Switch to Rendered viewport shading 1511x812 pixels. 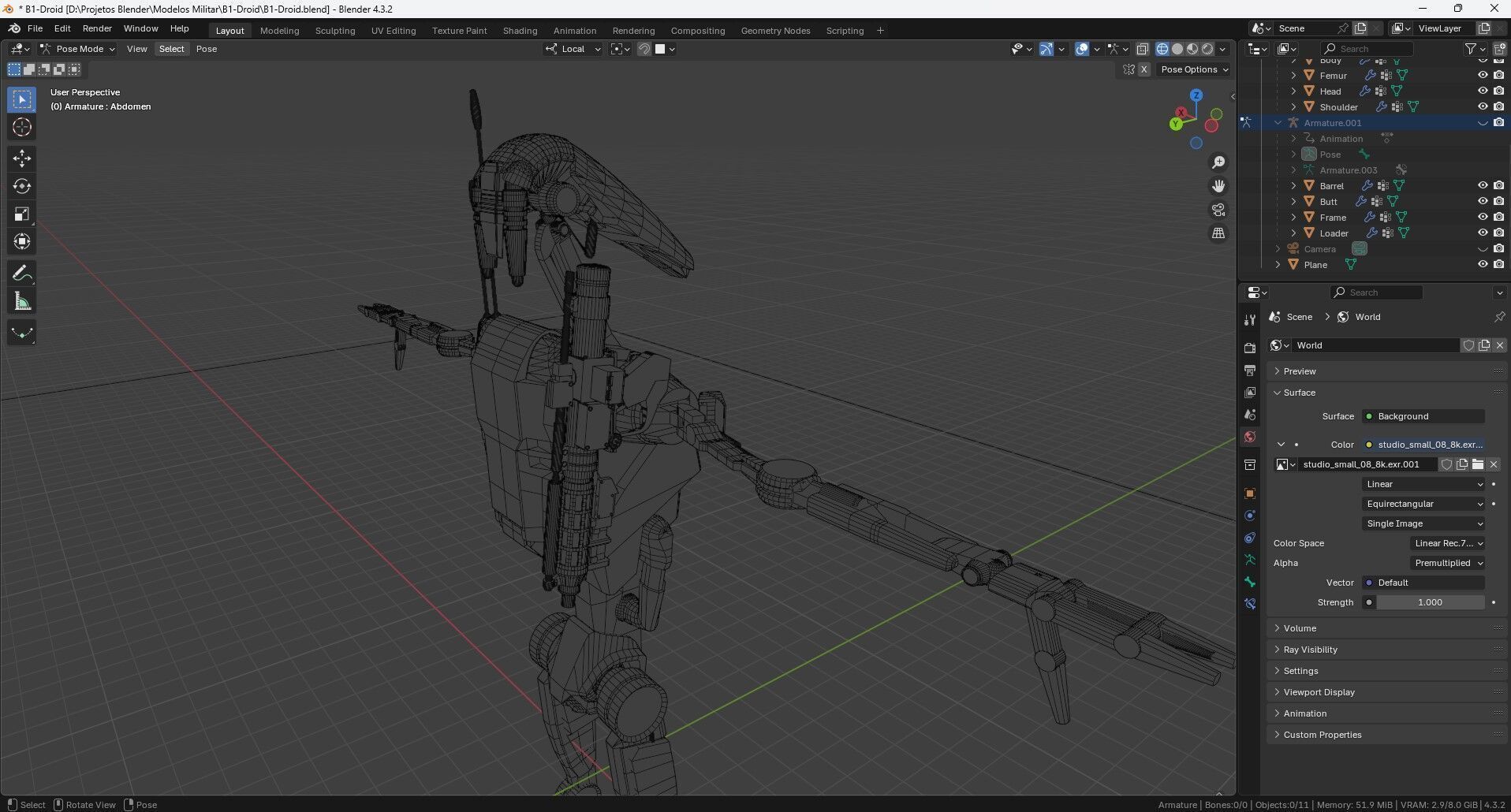click(1207, 49)
